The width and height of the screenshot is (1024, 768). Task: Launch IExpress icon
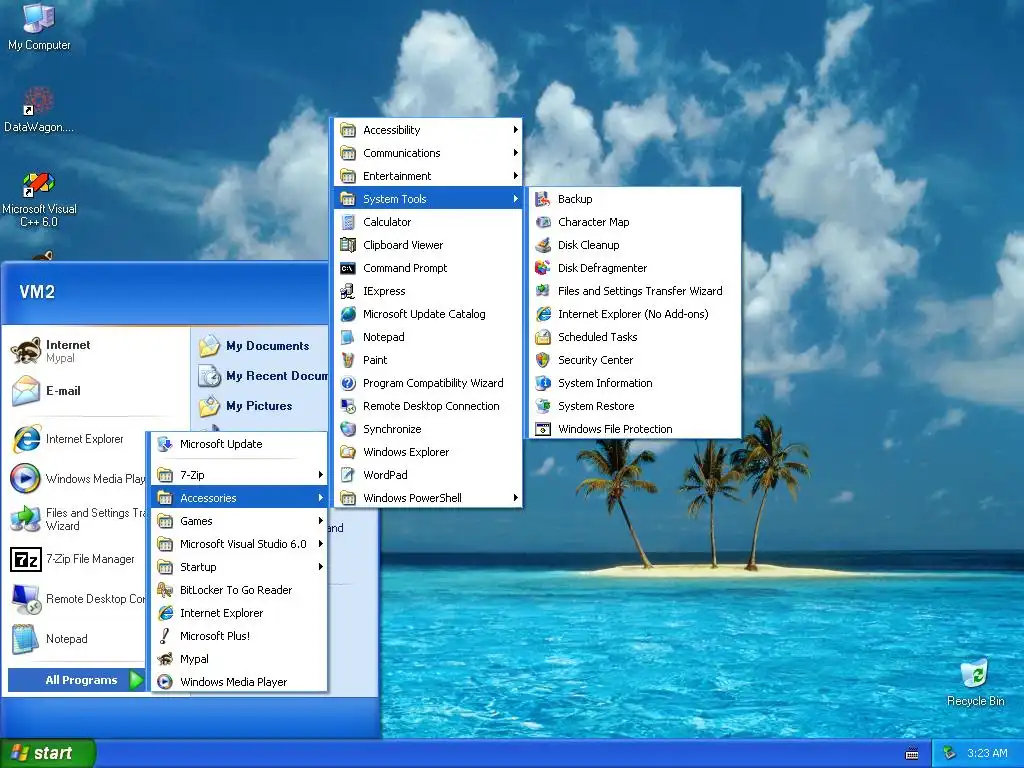click(348, 291)
